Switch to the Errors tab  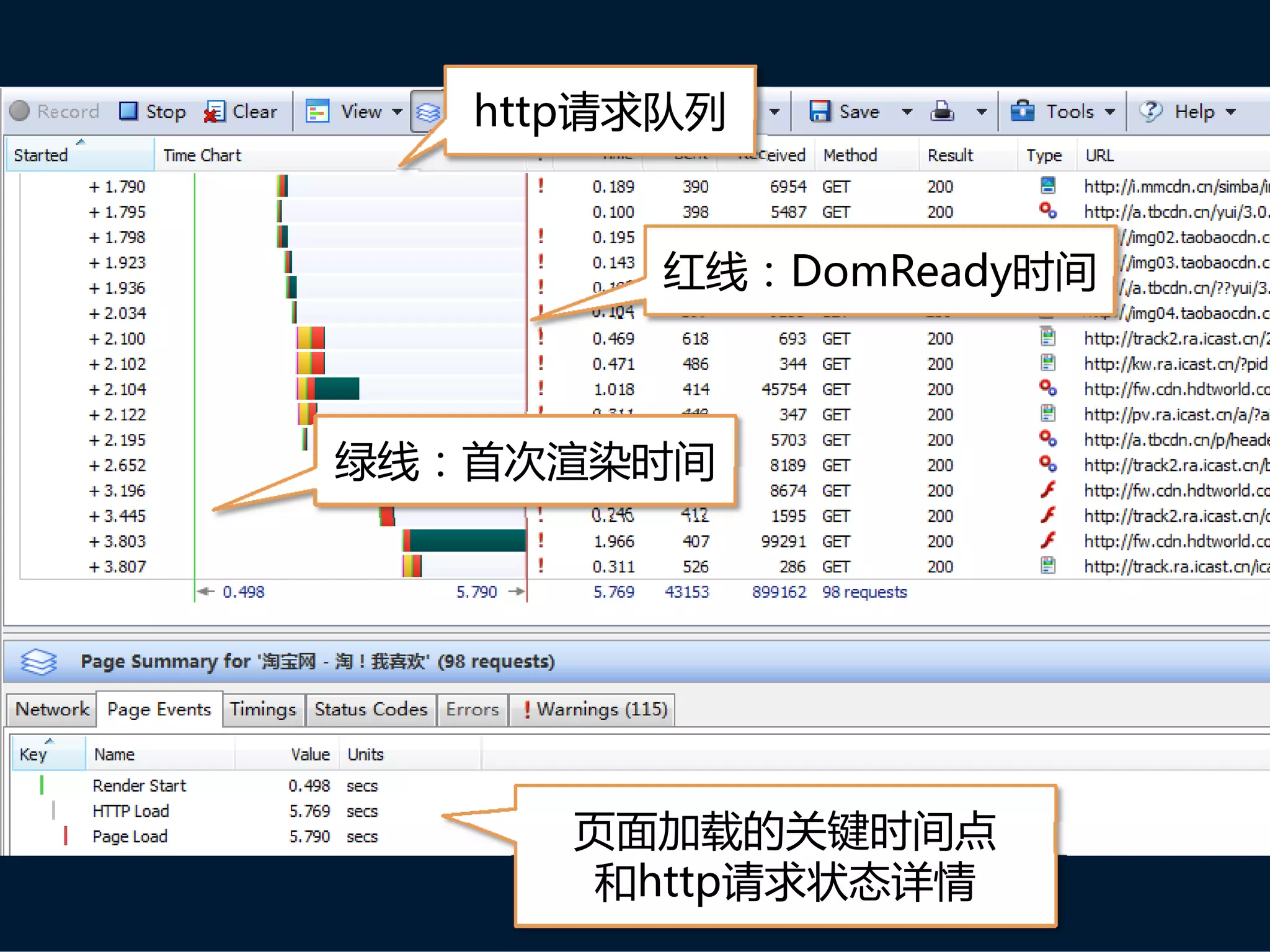[x=473, y=709]
